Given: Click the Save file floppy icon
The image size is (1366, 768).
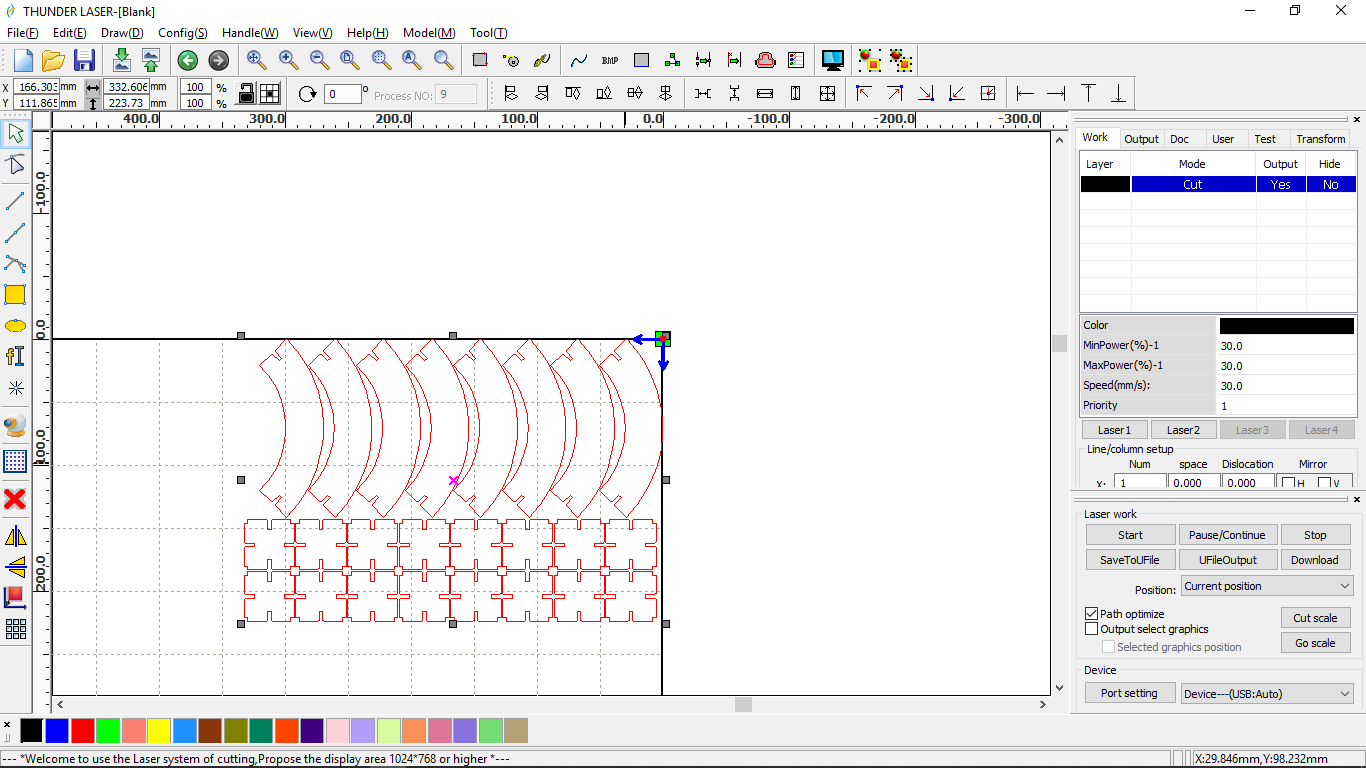Looking at the screenshot, I should (84, 60).
